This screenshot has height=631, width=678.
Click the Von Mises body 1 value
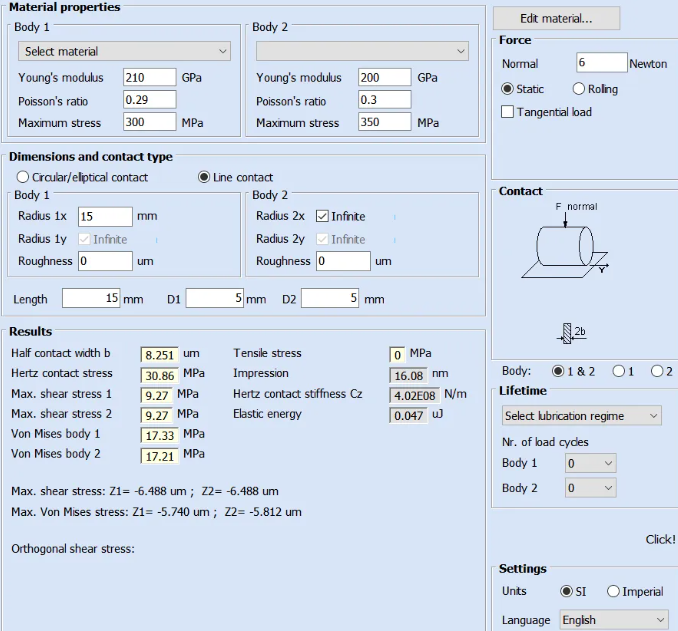(159, 435)
